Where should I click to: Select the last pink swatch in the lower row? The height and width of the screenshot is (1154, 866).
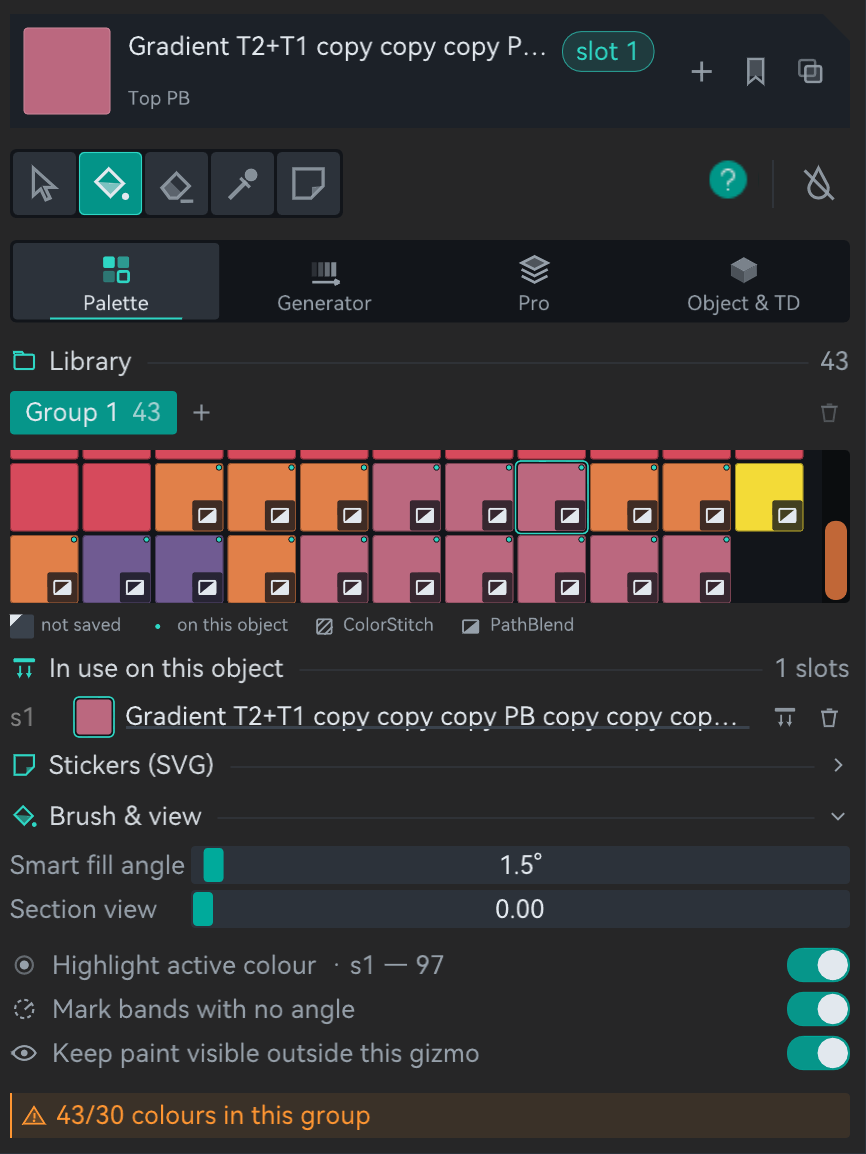(696, 569)
